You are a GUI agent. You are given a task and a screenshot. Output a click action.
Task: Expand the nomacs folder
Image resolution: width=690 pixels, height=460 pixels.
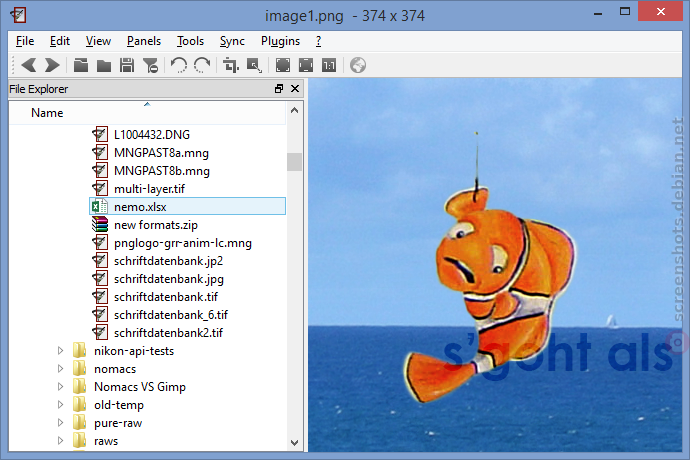[60, 368]
